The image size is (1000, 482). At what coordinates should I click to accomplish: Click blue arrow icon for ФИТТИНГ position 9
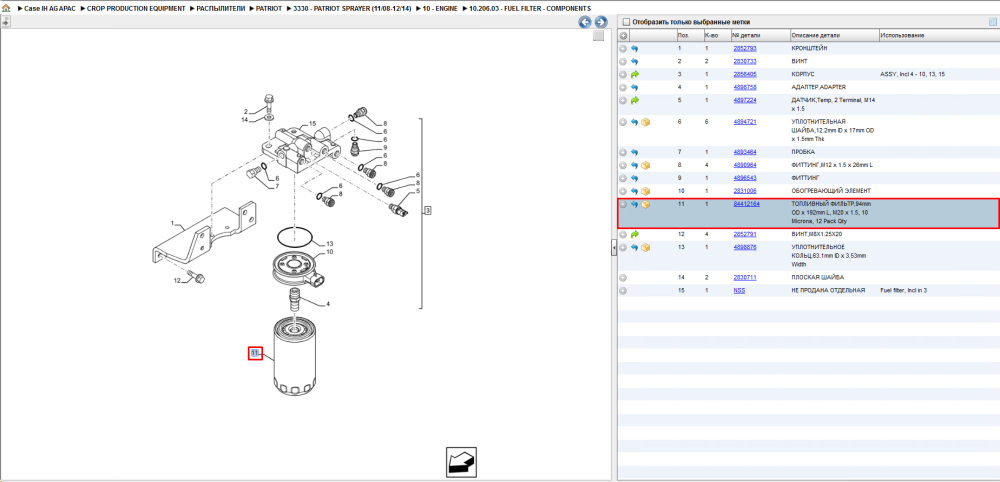pos(634,178)
